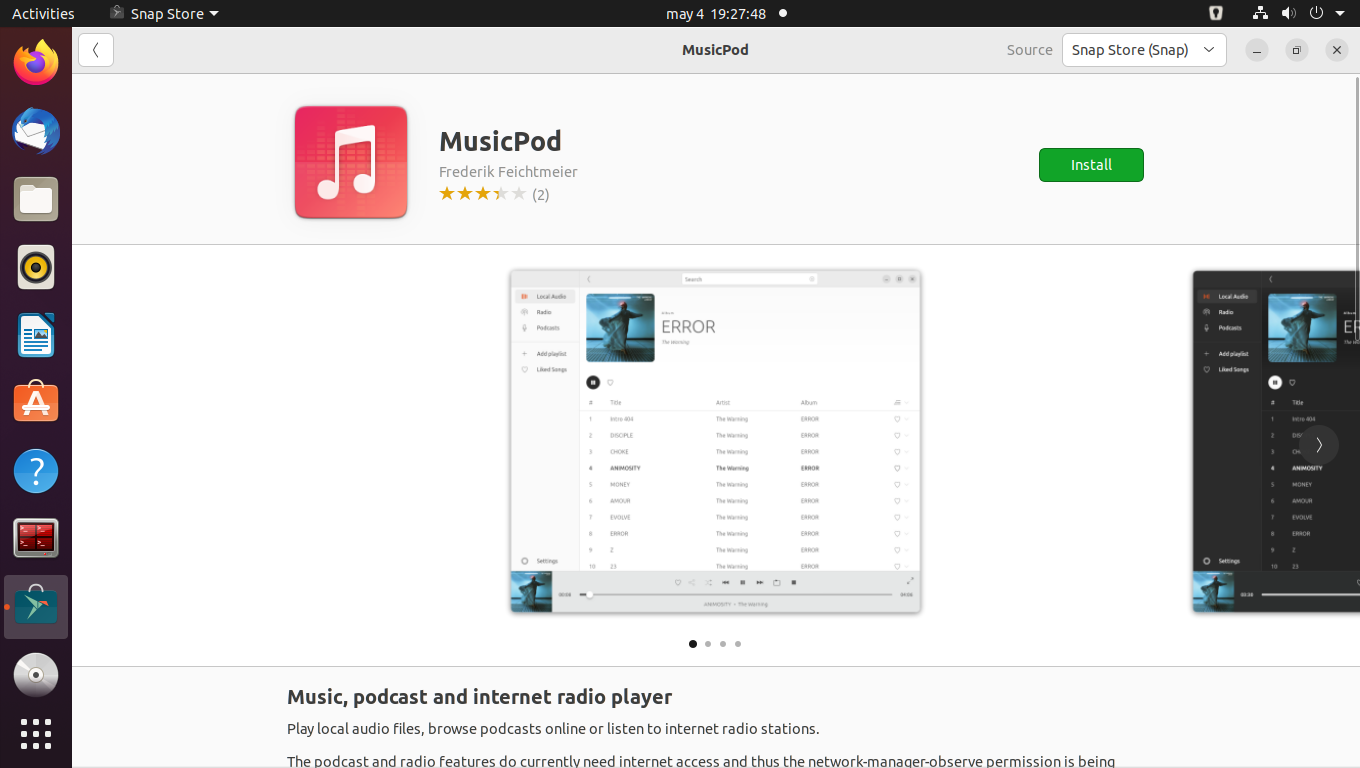
Task: Launch Firefox from the dock
Action: [x=36, y=64]
